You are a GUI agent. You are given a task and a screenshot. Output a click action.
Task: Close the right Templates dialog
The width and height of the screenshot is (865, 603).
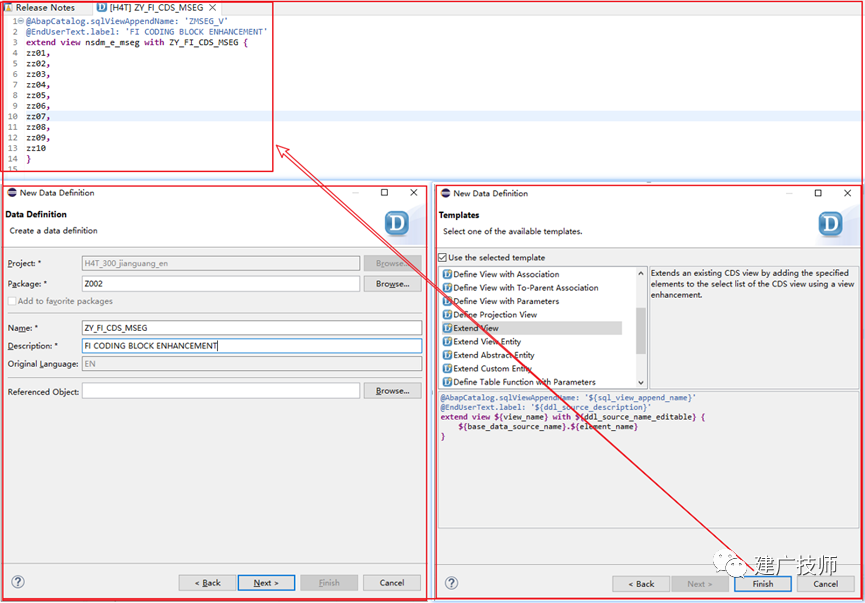tap(847, 193)
